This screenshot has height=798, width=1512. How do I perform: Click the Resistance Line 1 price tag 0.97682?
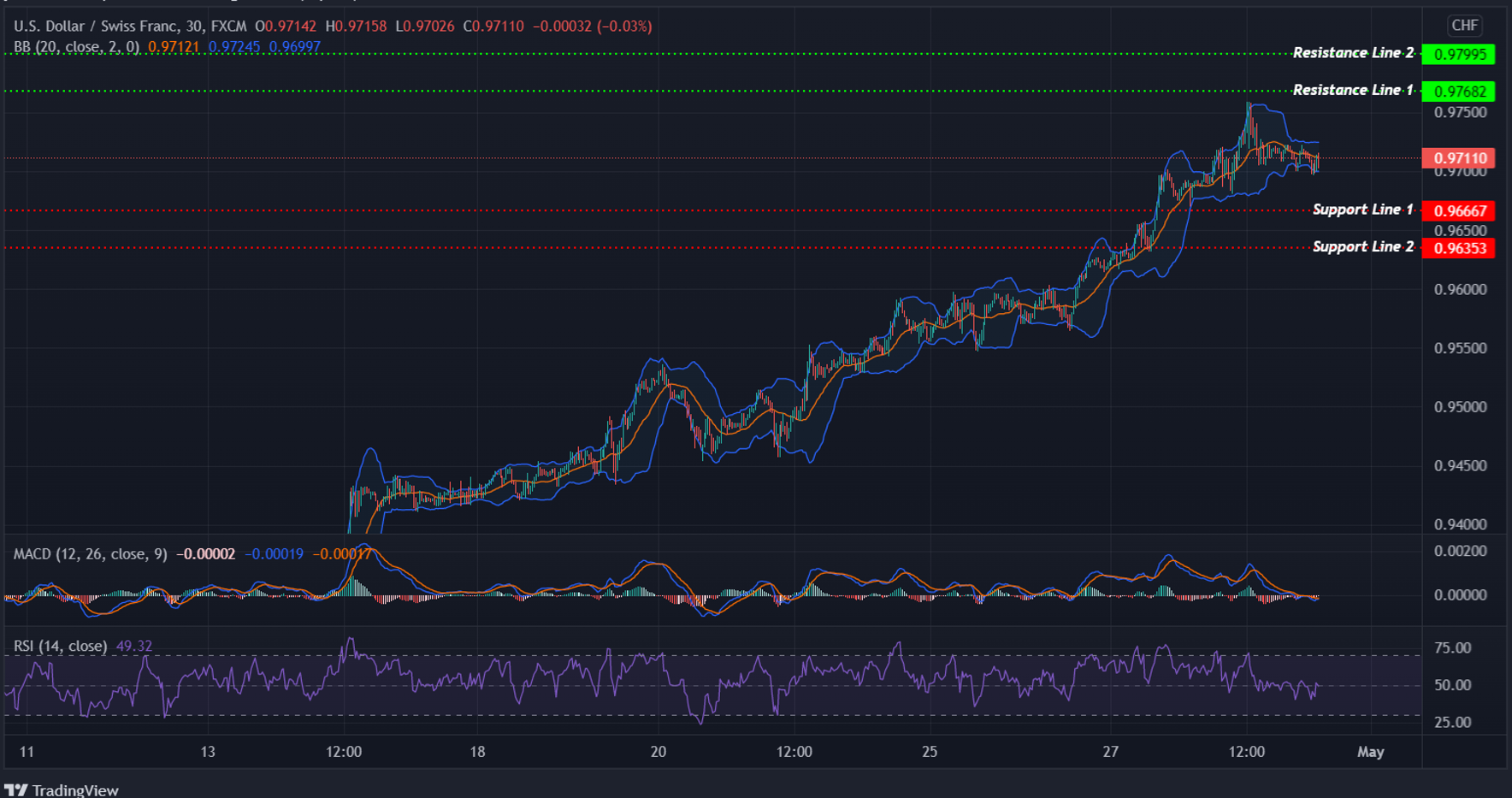tap(1460, 92)
